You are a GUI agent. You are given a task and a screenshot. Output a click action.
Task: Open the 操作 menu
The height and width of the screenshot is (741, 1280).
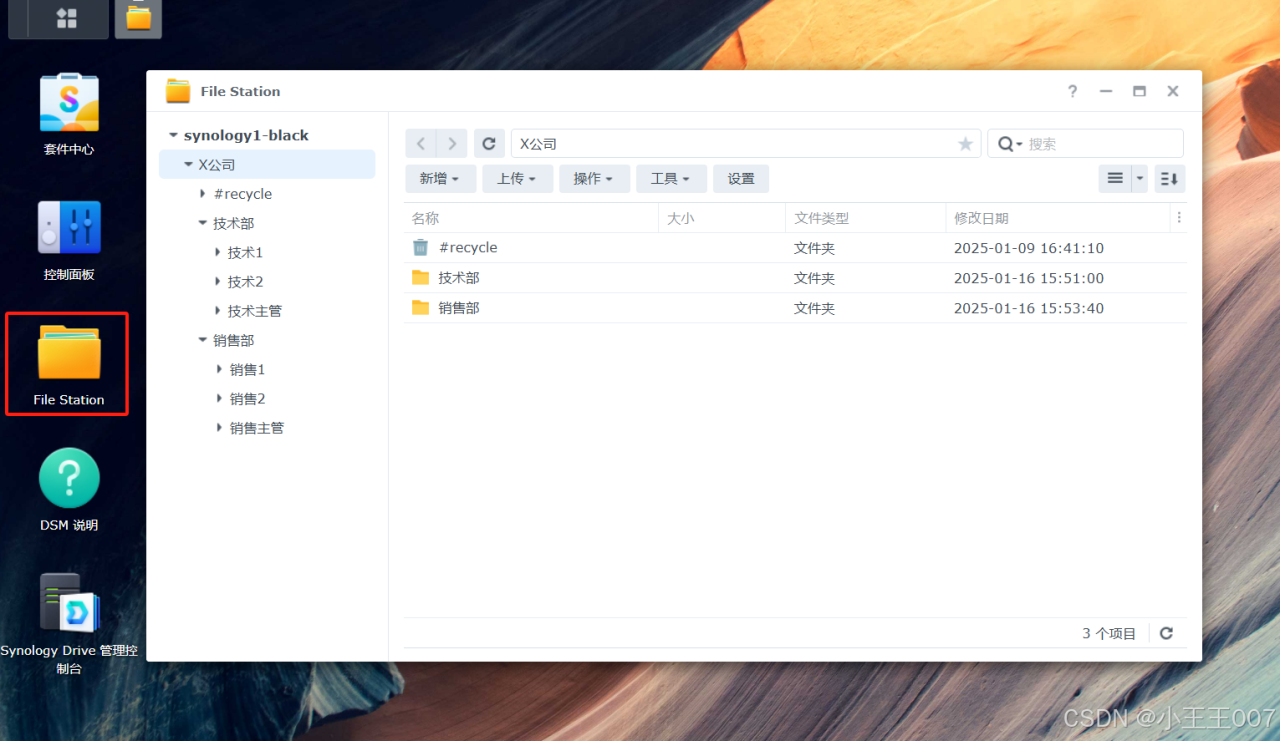tap(594, 178)
